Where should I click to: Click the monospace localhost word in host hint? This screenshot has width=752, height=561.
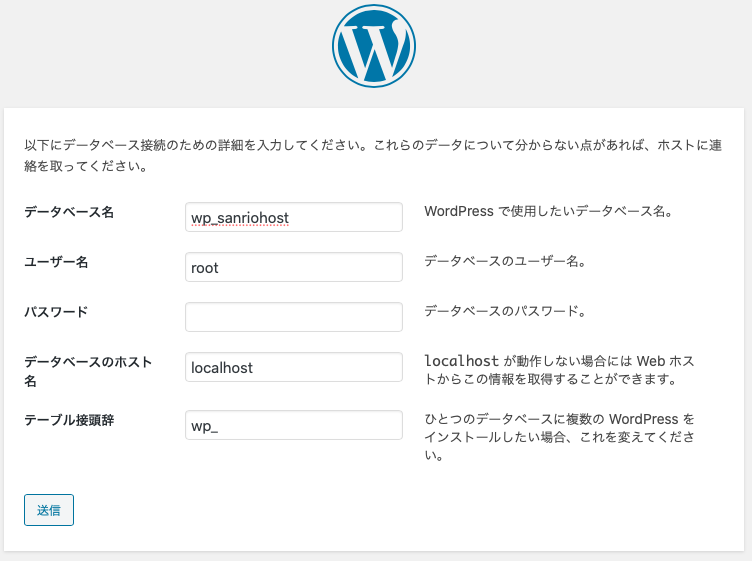pyautogui.click(x=461, y=361)
